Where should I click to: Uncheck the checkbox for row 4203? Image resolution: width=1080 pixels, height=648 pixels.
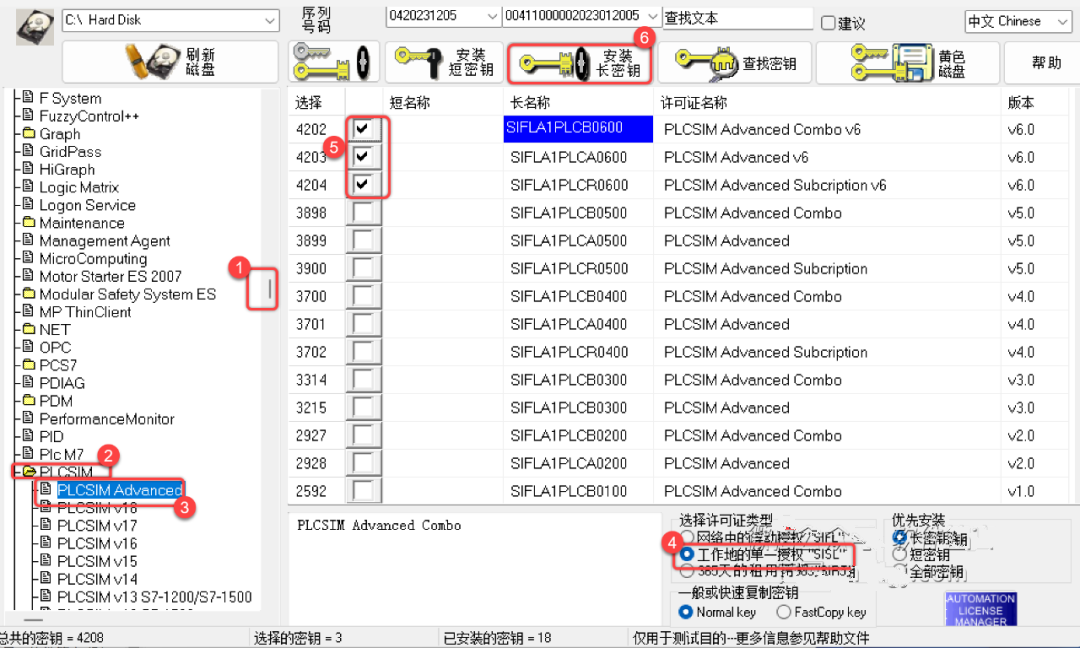362,156
